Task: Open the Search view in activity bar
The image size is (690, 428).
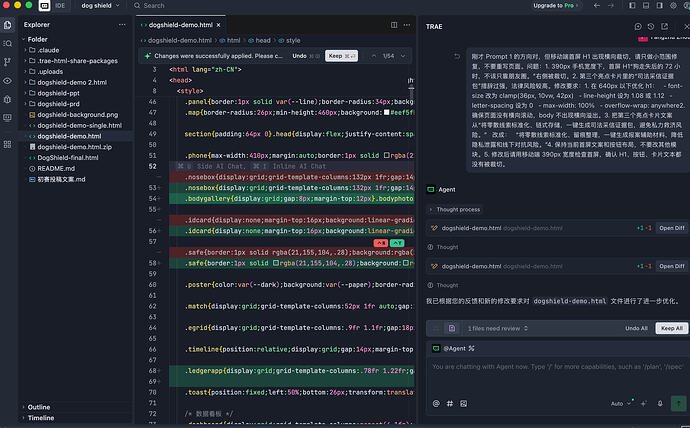Action: [x=7, y=44]
